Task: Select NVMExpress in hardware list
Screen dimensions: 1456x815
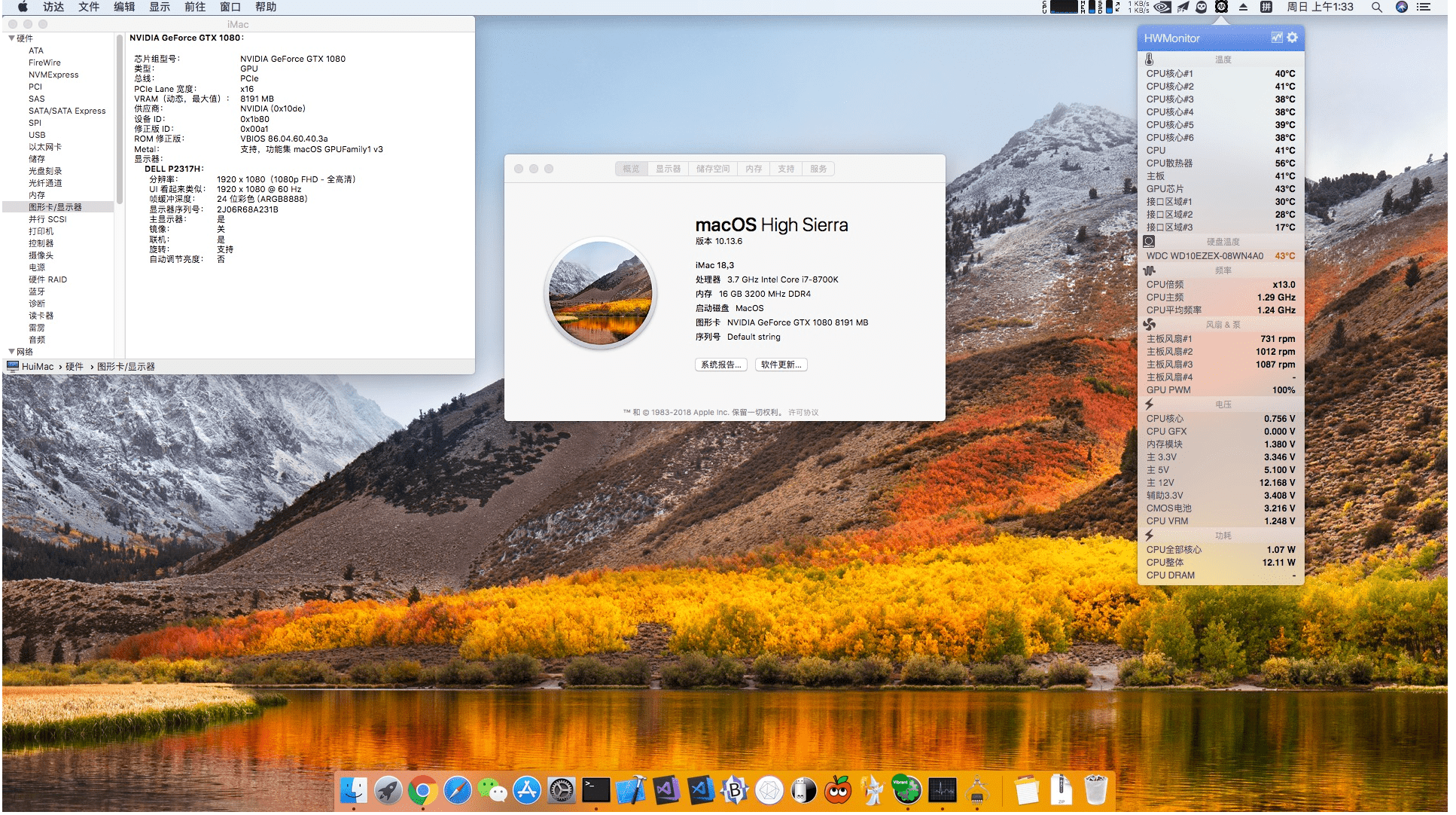Action: point(53,75)
